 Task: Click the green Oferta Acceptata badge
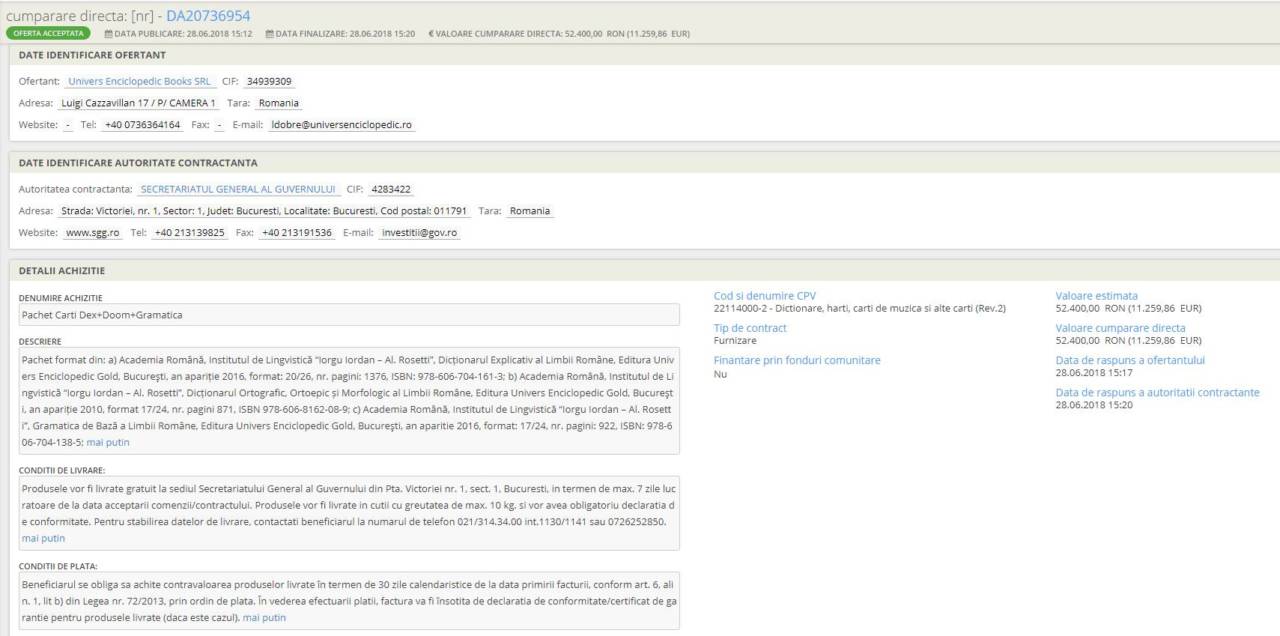tap(48, 34)
